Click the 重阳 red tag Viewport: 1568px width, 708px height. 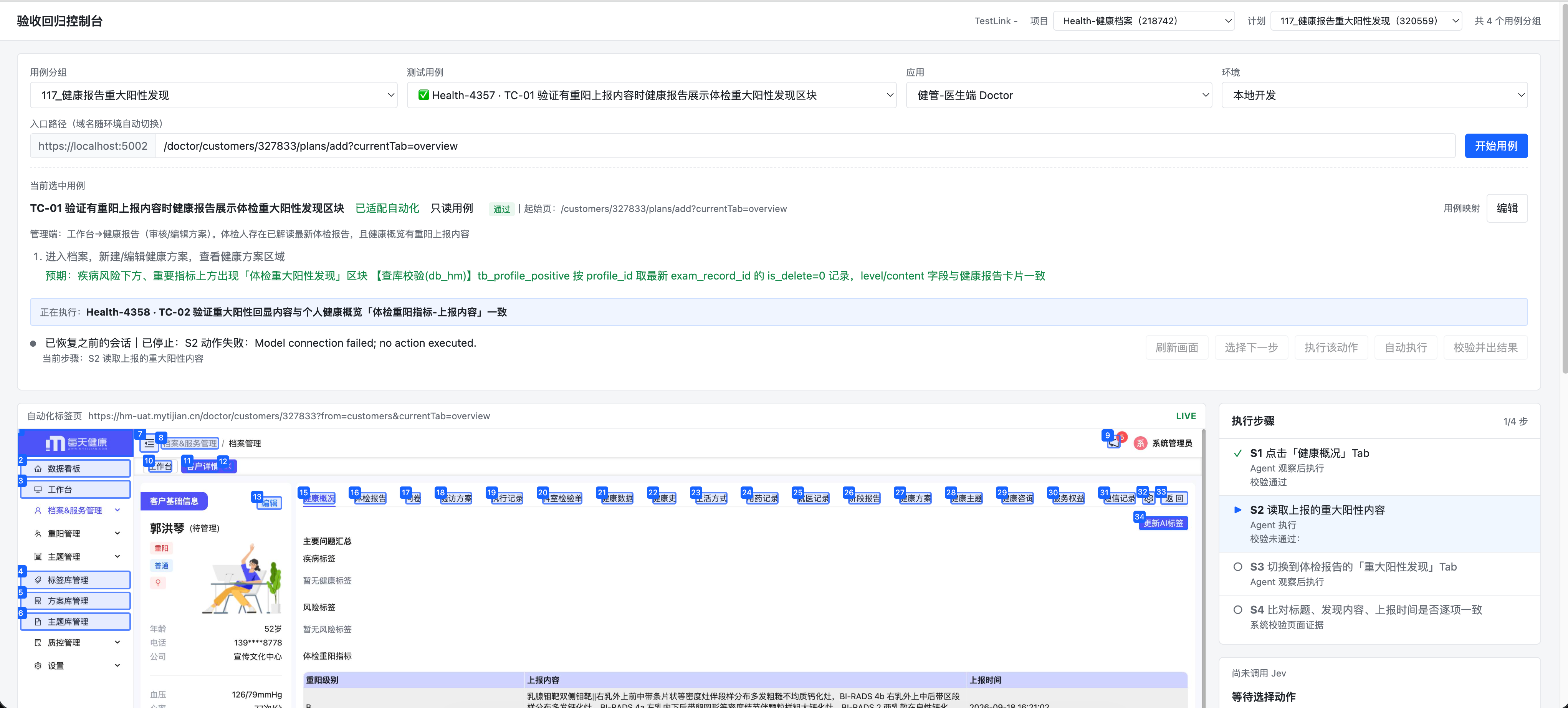point(161,549)
